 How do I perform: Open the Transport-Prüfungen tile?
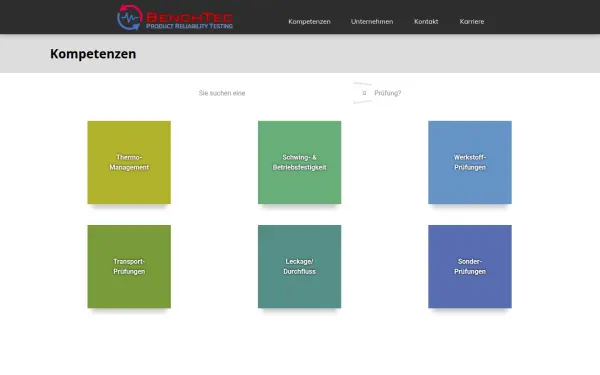[x=129, y=266]
